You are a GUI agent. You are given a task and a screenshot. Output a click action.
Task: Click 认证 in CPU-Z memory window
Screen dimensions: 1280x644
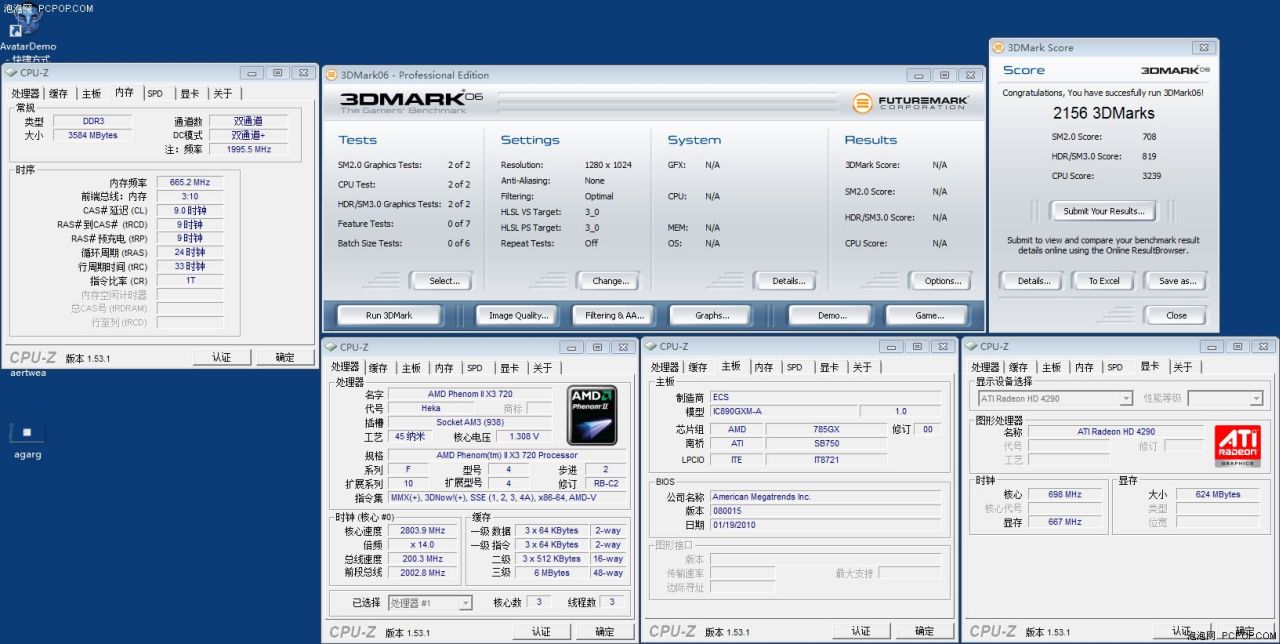[221, 357]
